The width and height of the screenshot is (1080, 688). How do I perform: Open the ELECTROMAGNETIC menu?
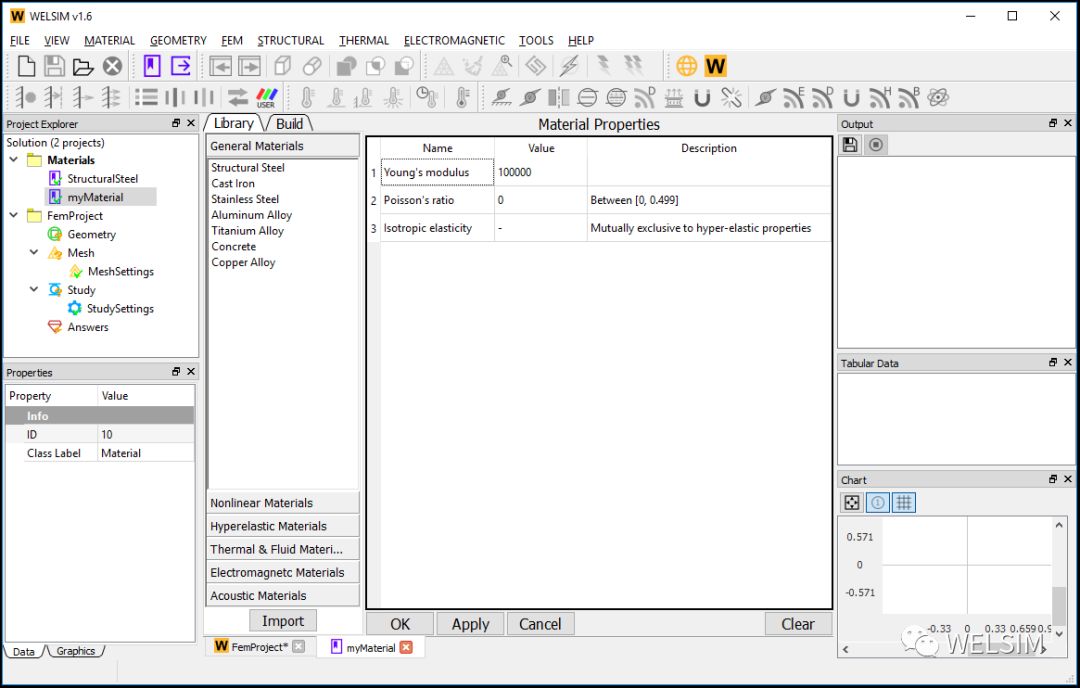pos(454,41)
